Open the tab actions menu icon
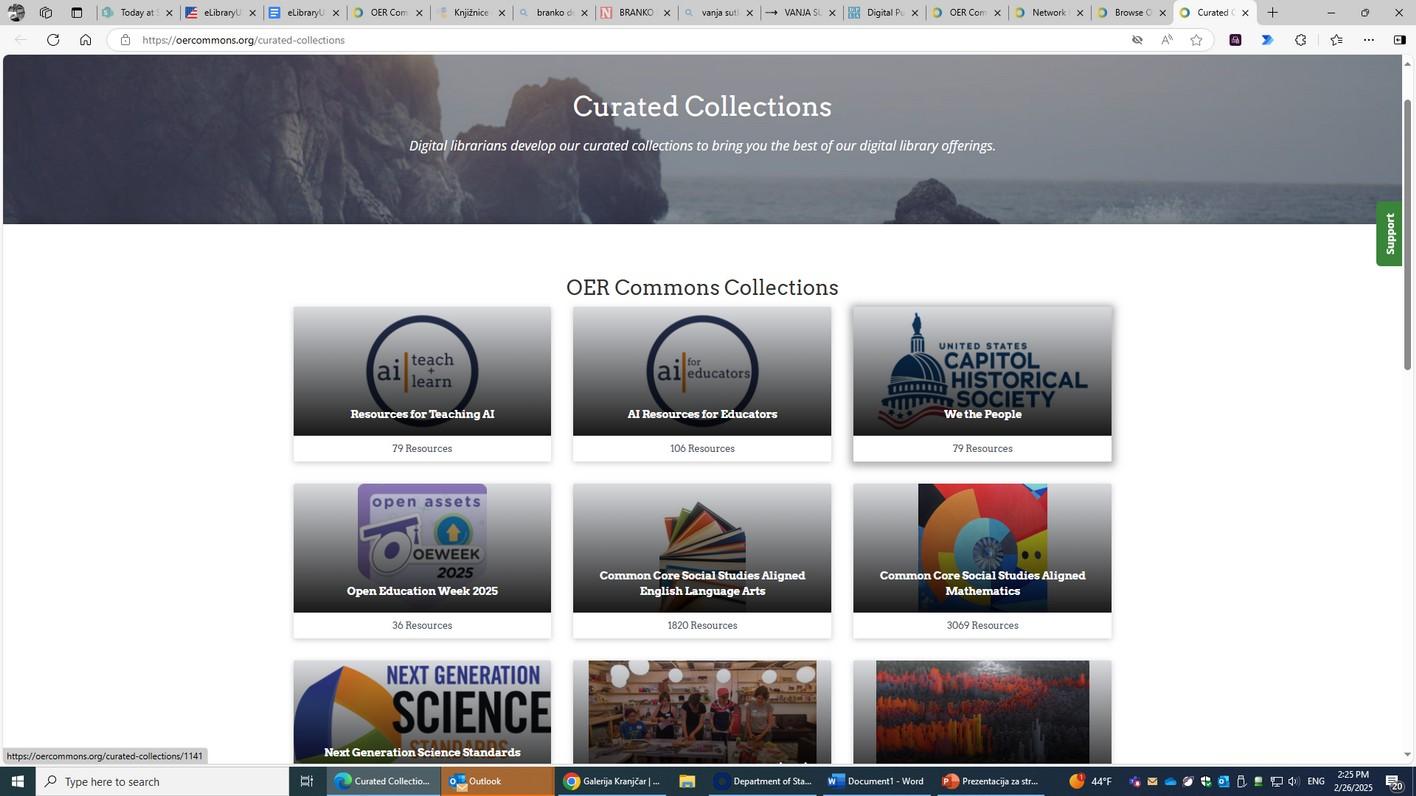 (77, 13)
